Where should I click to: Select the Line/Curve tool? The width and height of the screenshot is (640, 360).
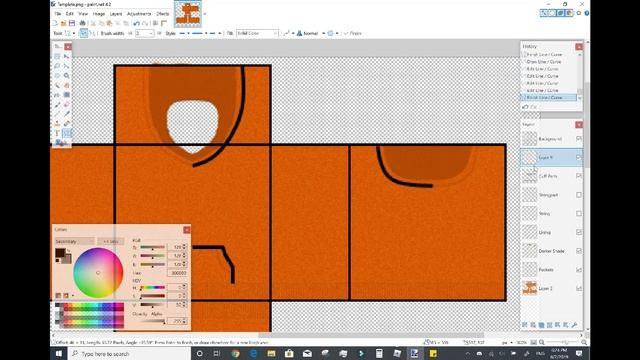click(67, 133)
